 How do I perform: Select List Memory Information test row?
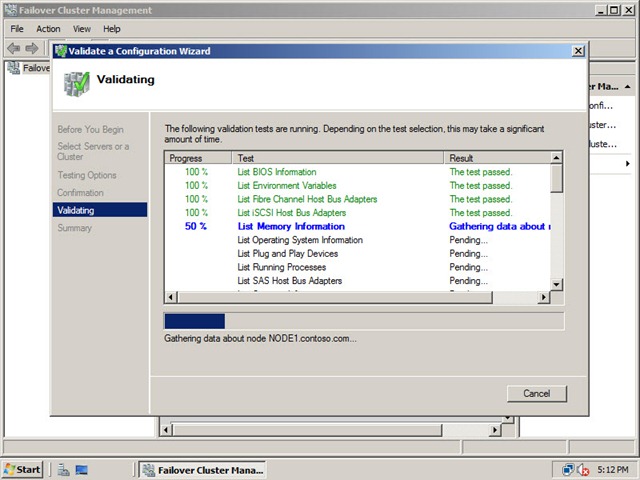[358, 226]
